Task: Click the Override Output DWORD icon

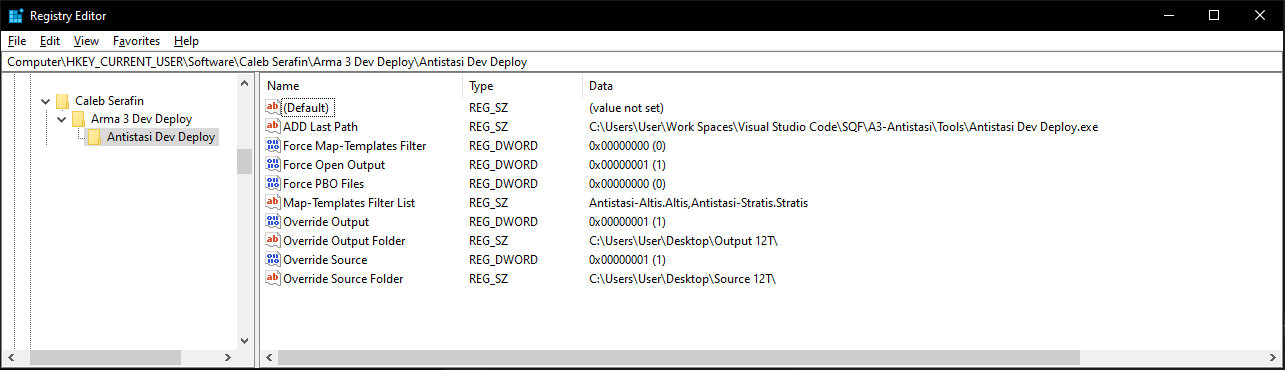Action: click(x=273, y=221)
